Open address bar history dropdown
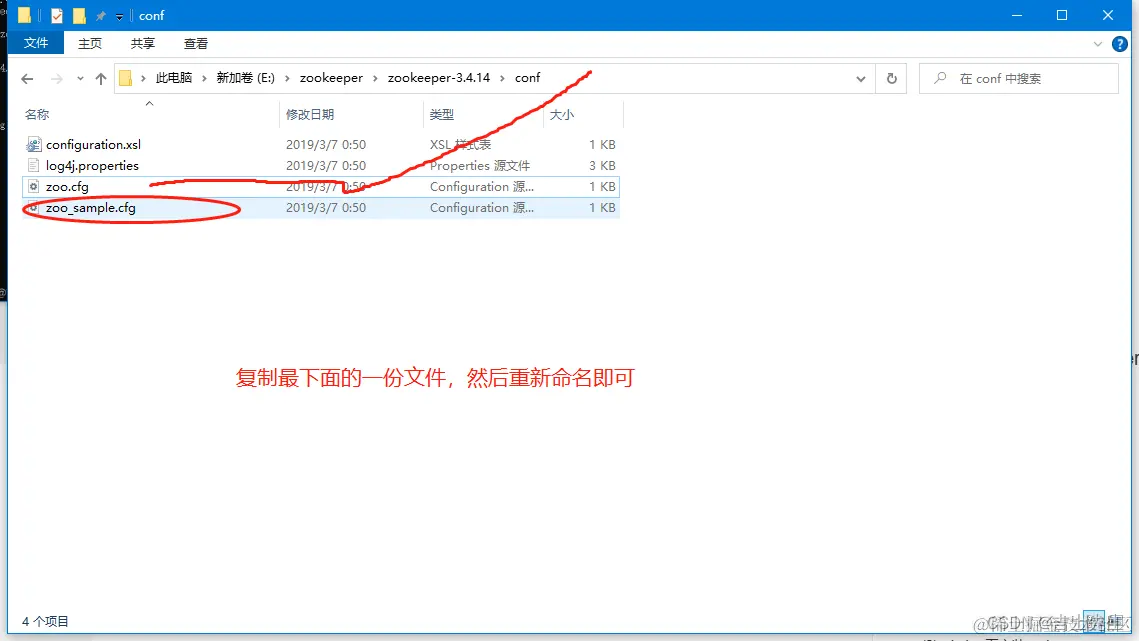1139x641 pixels. (x=861, y=78)
